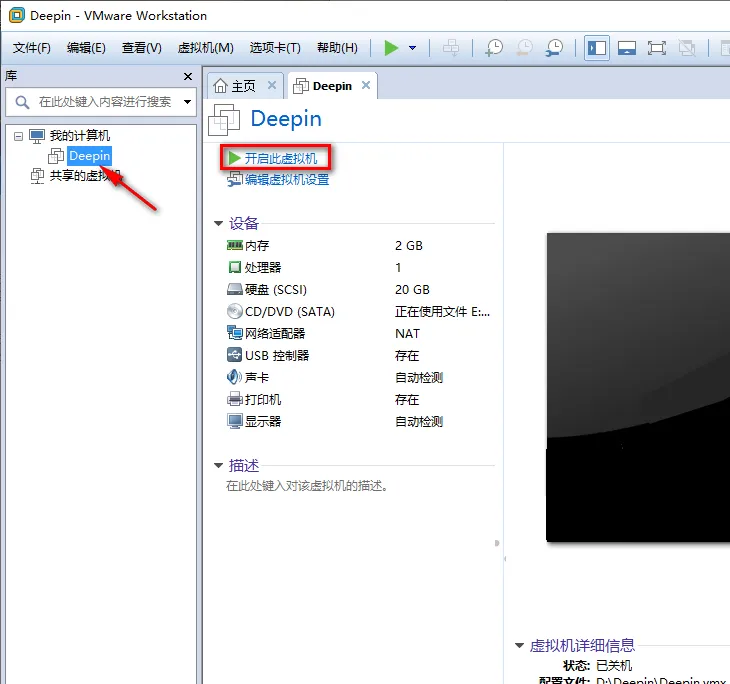The image size is (730, 684).
Task: Collapse the 虚拟机详细信息 section
Action: pyautogui.click(x=519, y=645)
